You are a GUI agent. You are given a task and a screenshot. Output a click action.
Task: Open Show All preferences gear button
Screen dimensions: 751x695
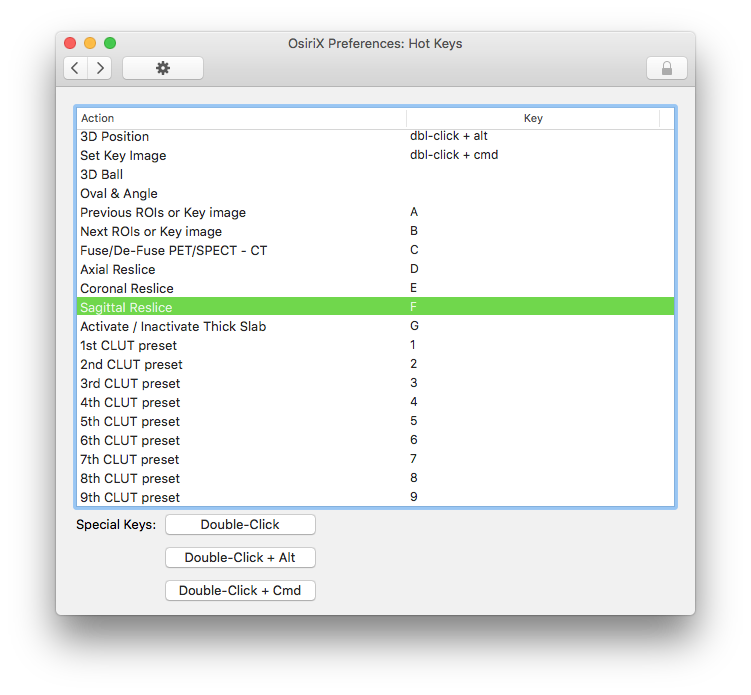point(163,68)
